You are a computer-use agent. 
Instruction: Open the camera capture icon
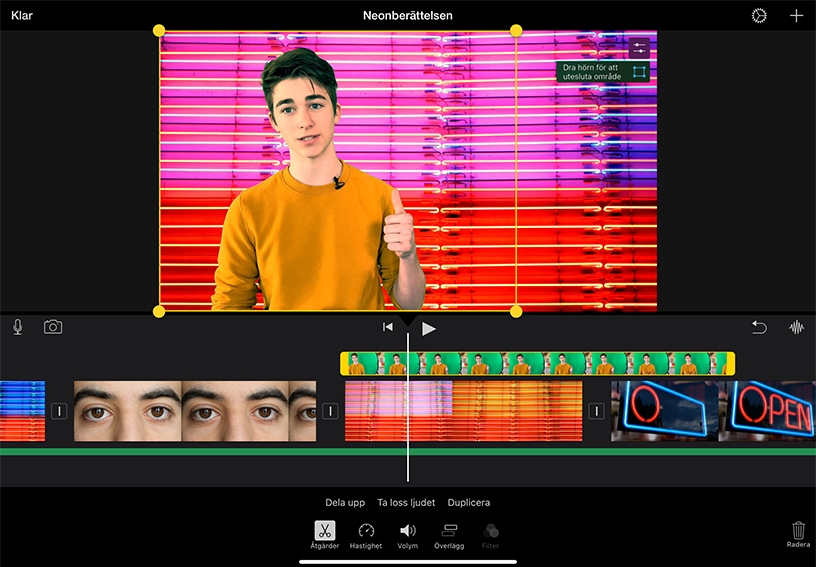coord(53,327)
